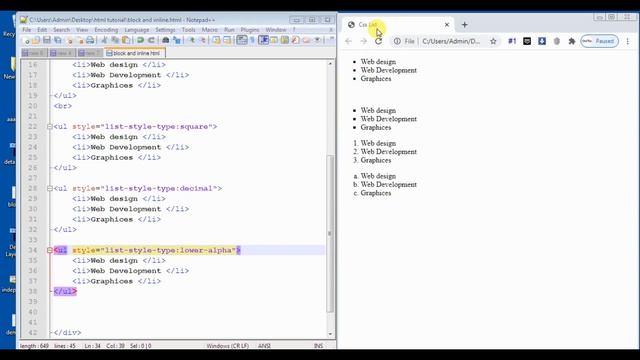Click the Paused profile button
This screenshot has height=360, width=640.
pyautogui.click(x=600, y=41)
